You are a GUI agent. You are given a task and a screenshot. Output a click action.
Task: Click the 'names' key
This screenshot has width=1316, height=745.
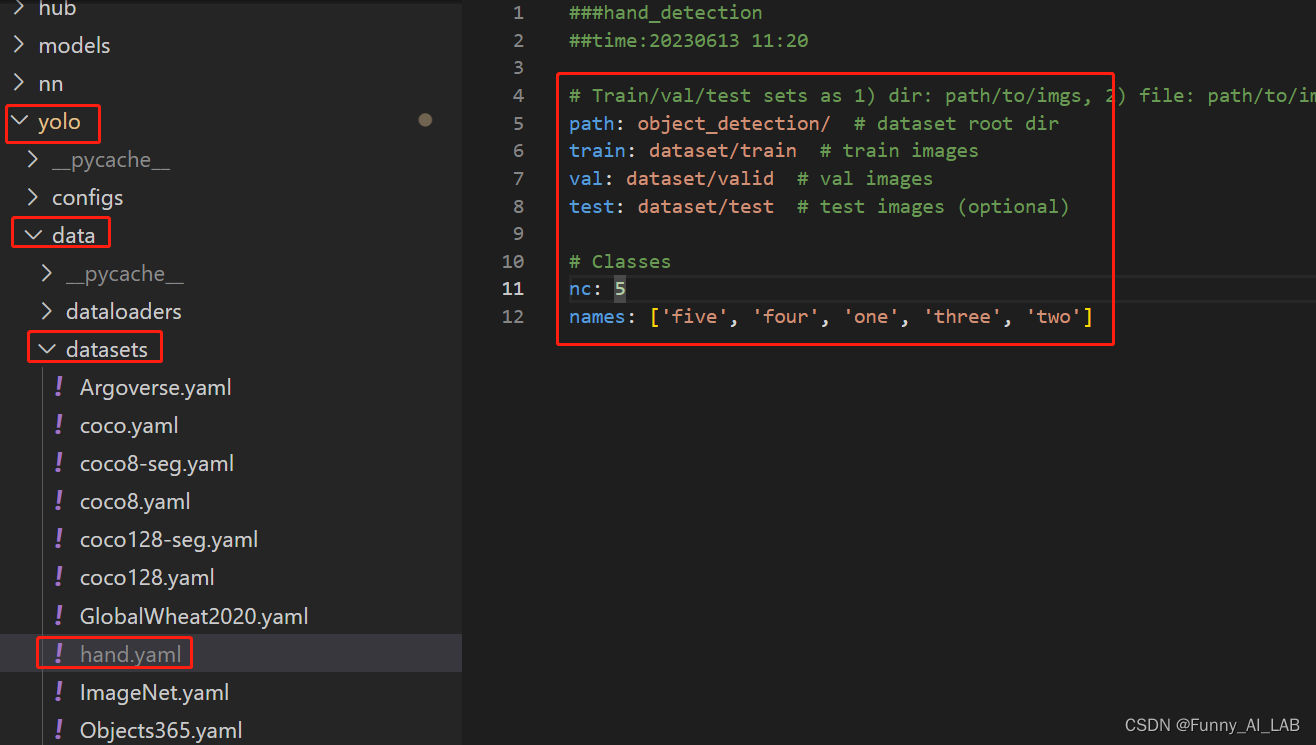tap(597, 317)
